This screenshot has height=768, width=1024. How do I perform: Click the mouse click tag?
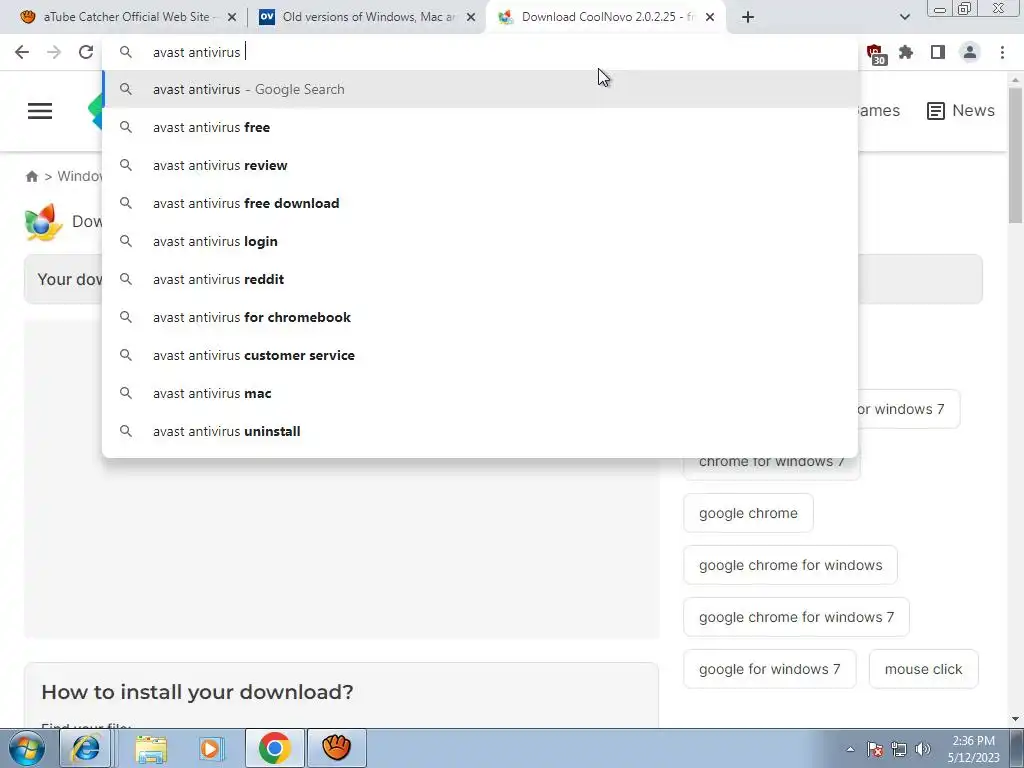tap(923, 669)
